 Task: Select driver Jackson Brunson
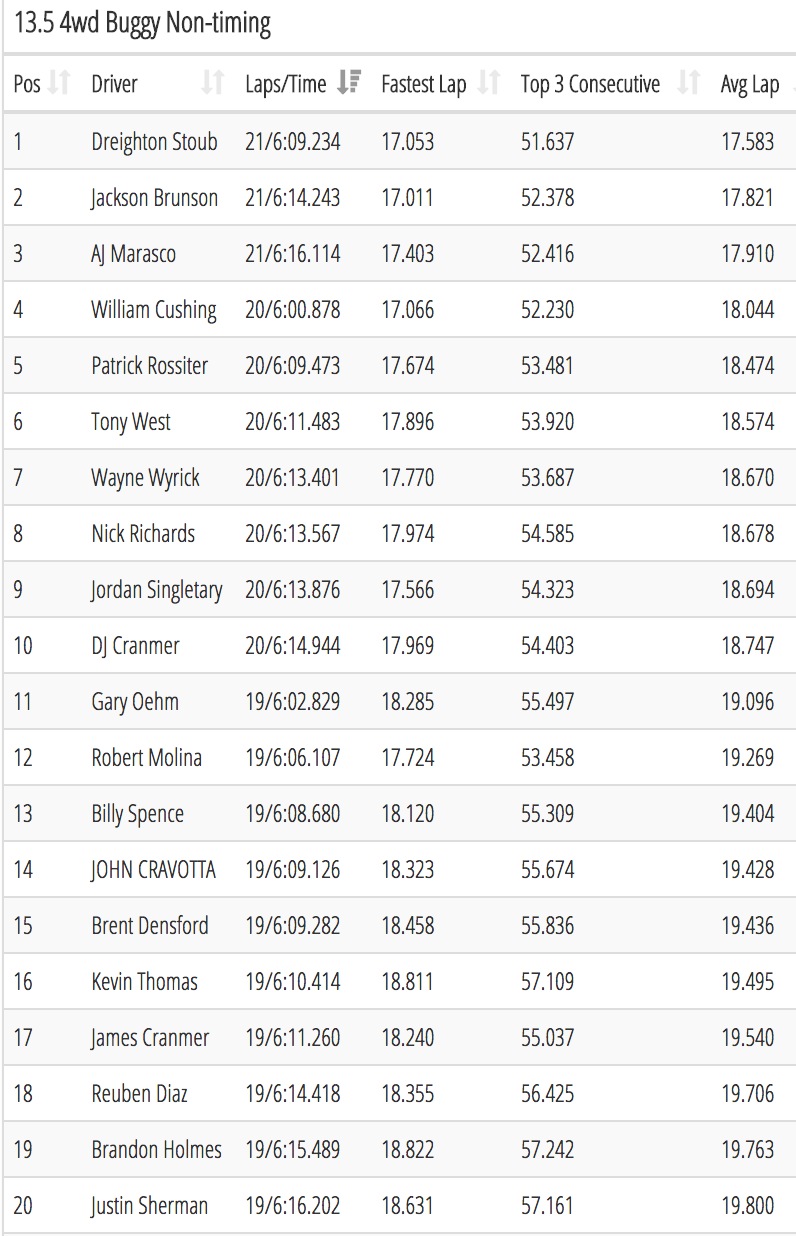coord(154,198)
